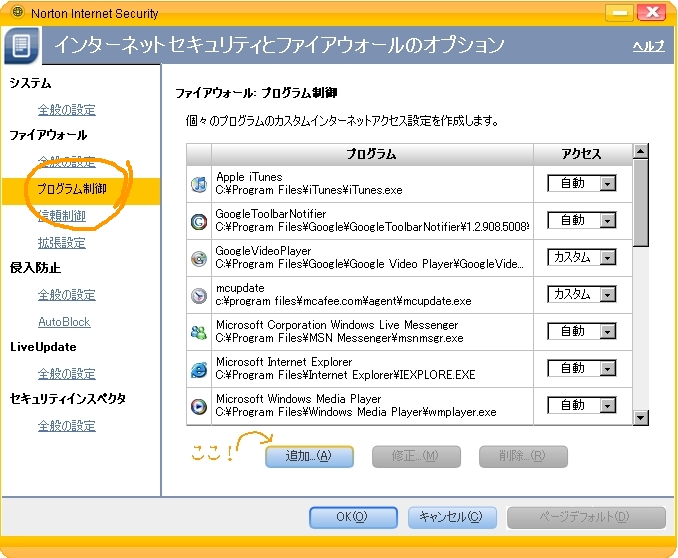
Task: Click the 追加 (A) button
Action: 309,456
